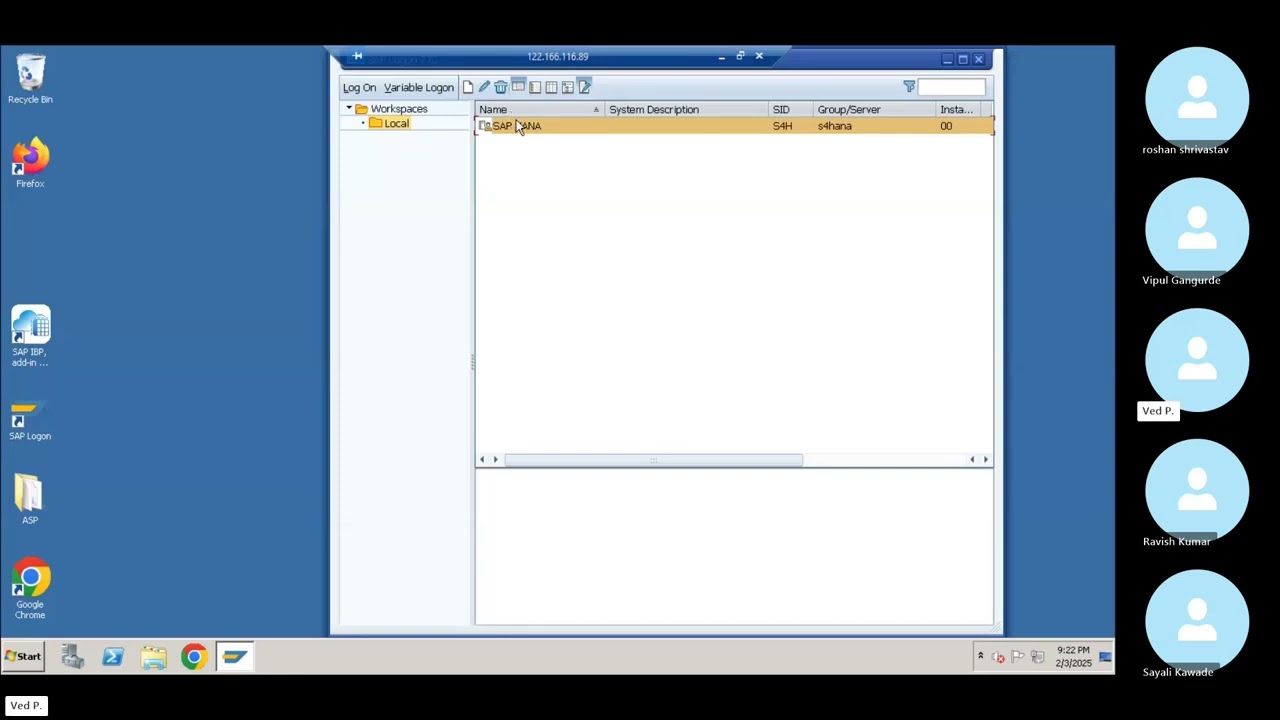Open Windows Explorer from the taskbar
1280x720 pixels.
[153, 657]
